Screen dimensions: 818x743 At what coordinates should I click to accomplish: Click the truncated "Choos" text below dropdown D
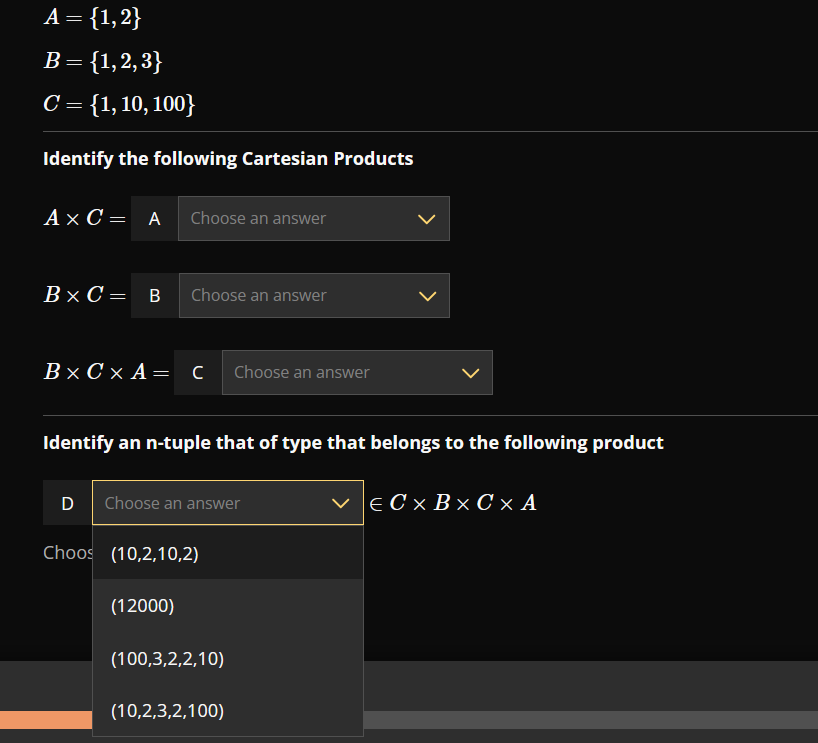click(x=68, y=552)
